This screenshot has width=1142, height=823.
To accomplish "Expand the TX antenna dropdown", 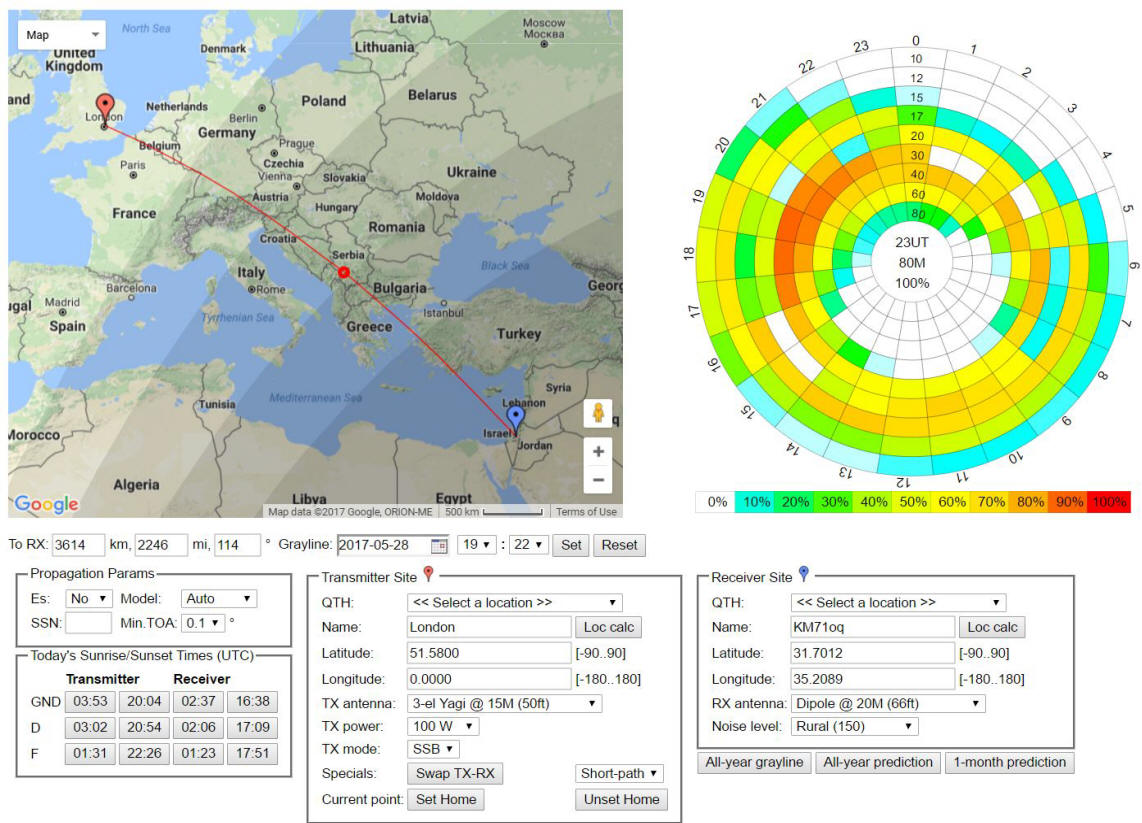I will point(504,703).
